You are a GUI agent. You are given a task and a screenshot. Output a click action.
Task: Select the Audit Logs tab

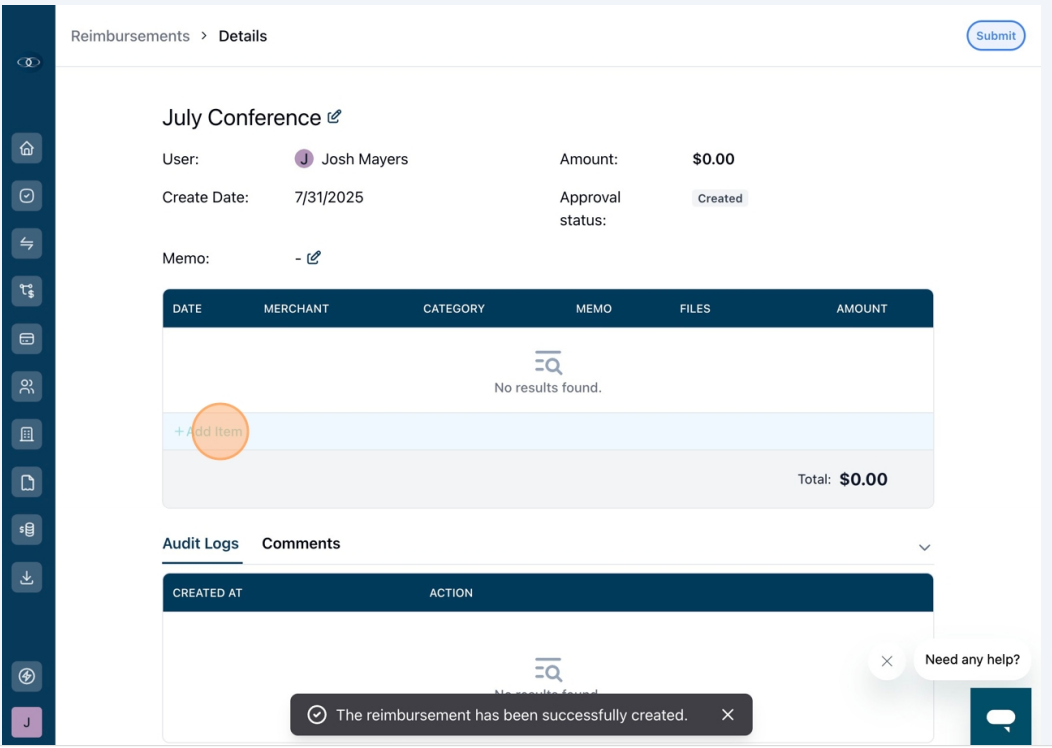(x=201, y=544)
